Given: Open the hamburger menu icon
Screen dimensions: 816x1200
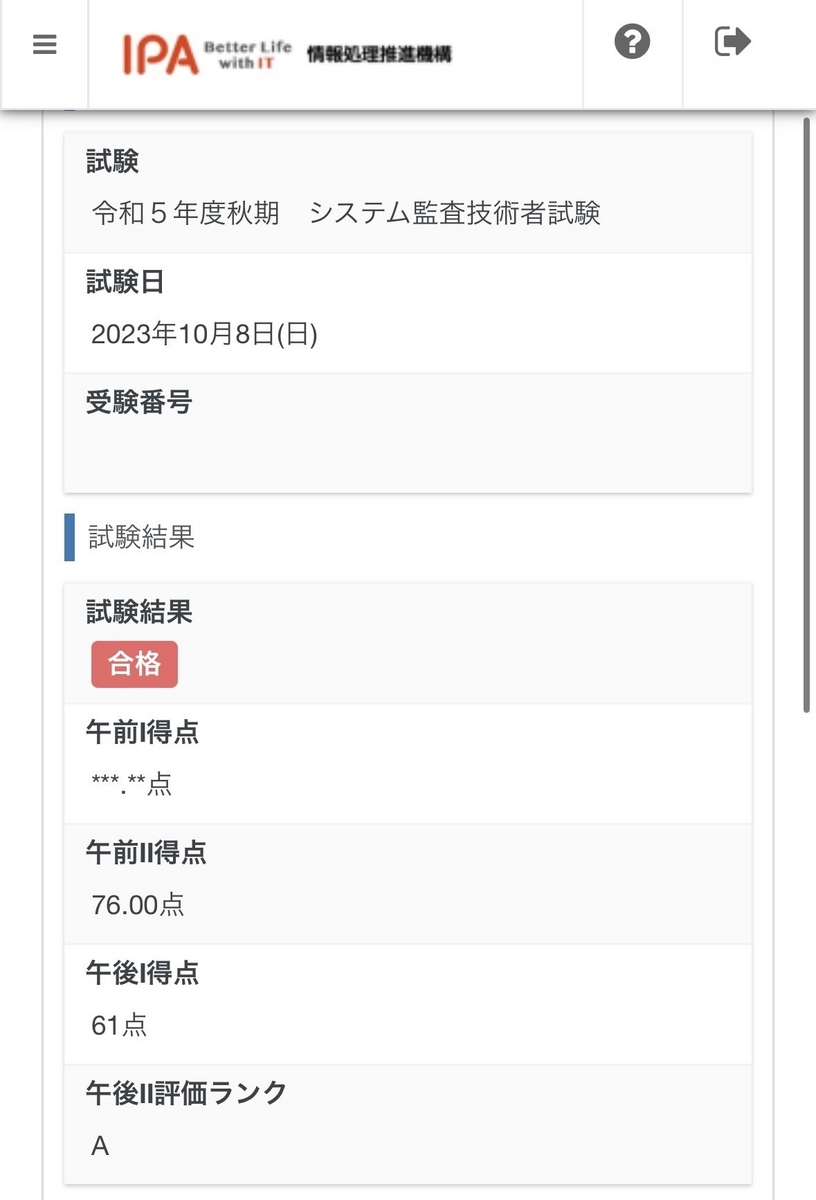Looking at the screenshot, I should (x=45, y=45).
